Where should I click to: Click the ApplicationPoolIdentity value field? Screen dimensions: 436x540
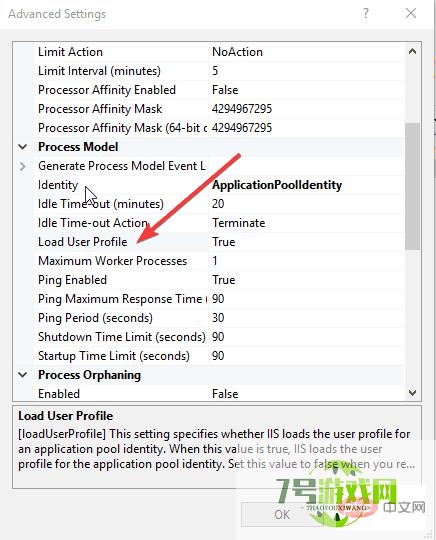point(306,185)
